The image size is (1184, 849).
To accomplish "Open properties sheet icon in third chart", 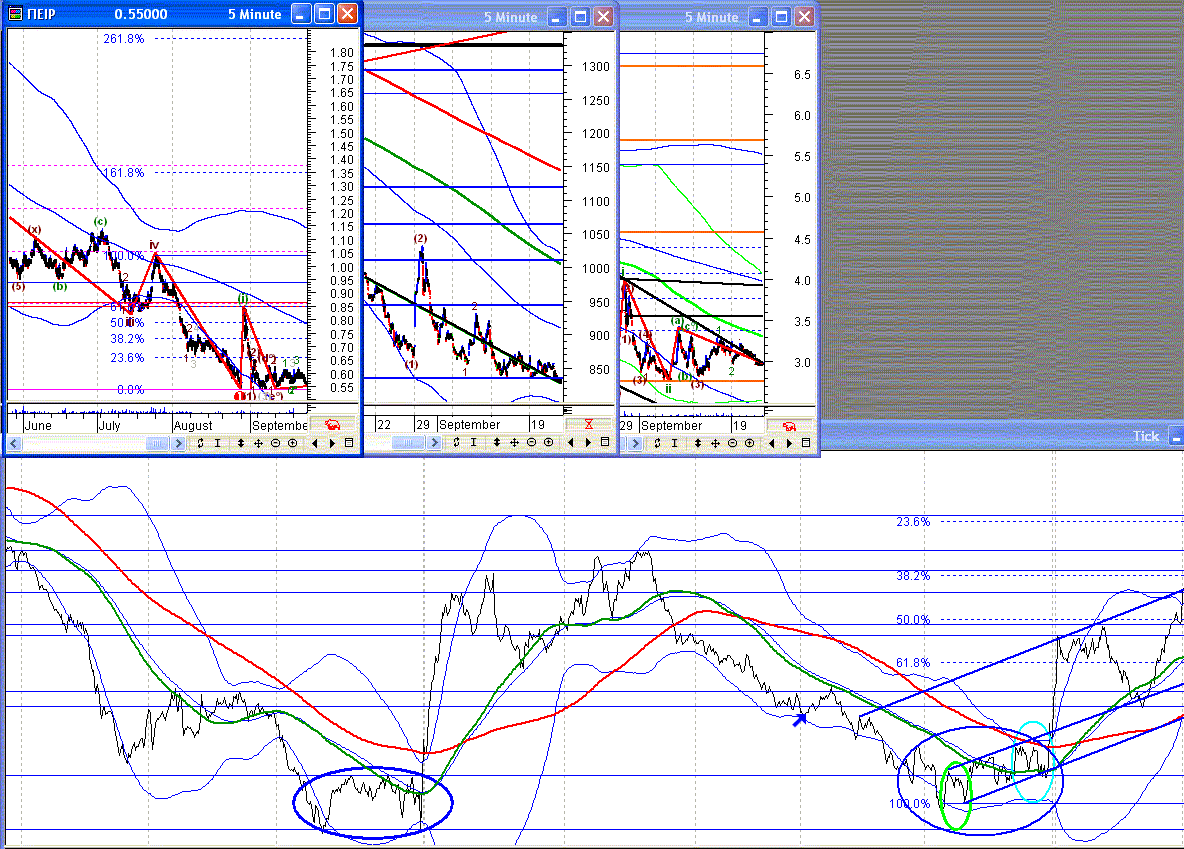I will point(806,443).
